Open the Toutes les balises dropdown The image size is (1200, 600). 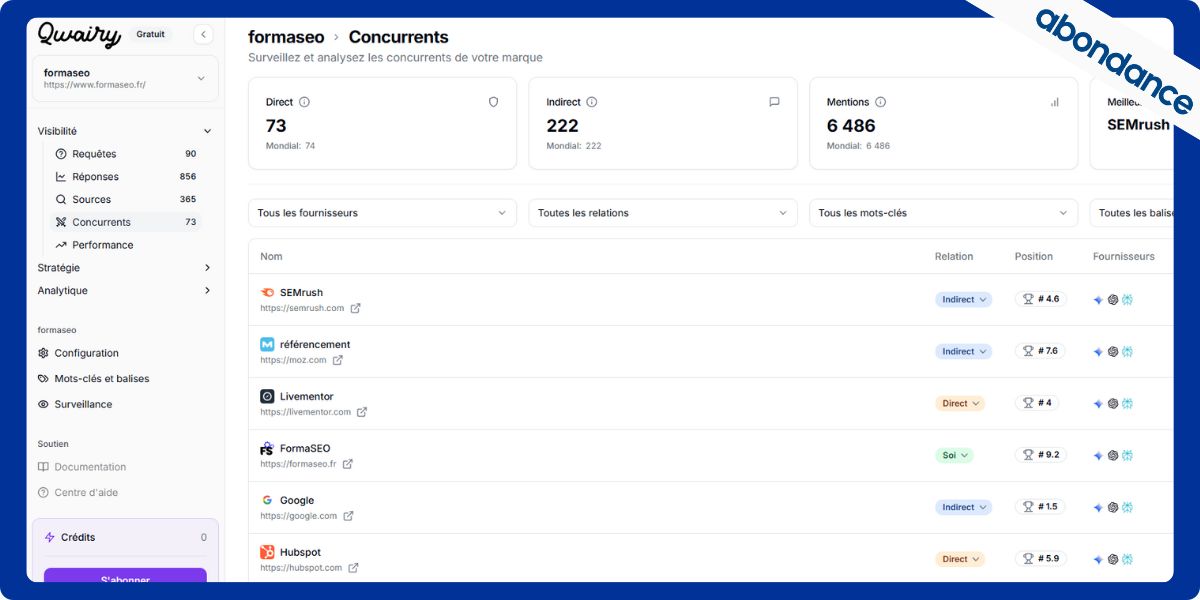1132,213
